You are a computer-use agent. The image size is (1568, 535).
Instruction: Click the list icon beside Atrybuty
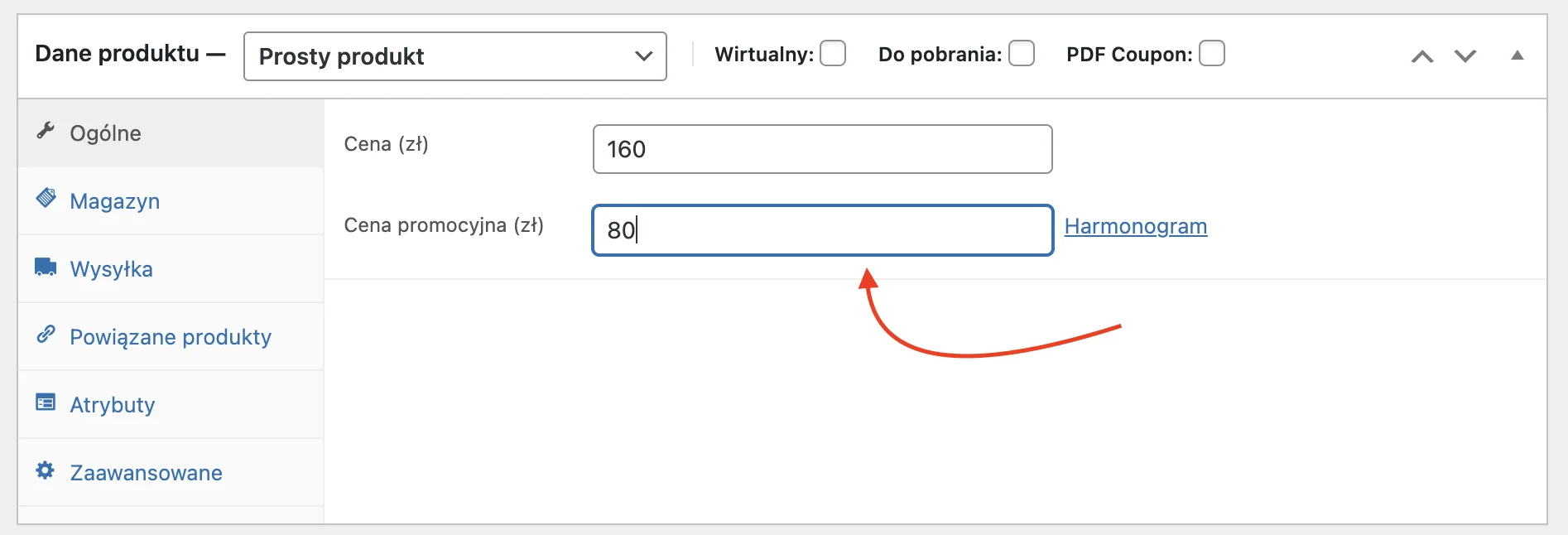pyautogui.click(x=46, y=402)
